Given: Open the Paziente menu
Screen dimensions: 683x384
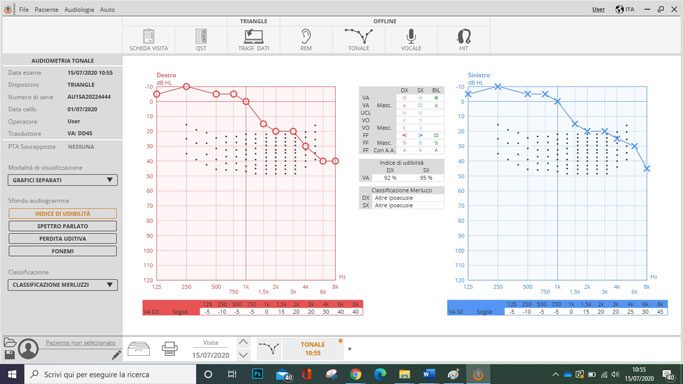Looking at the screenshot, I should (47, 10).
